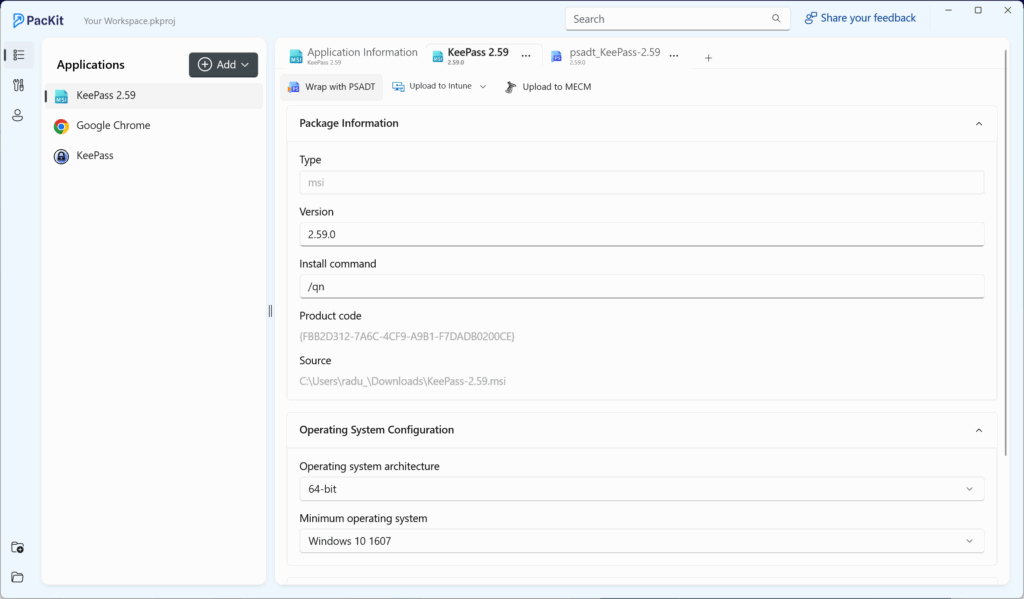This screenshot has width=1024, height=599.
Task: Expand the Upload to Intune dropdown
Action: (483, 87)
